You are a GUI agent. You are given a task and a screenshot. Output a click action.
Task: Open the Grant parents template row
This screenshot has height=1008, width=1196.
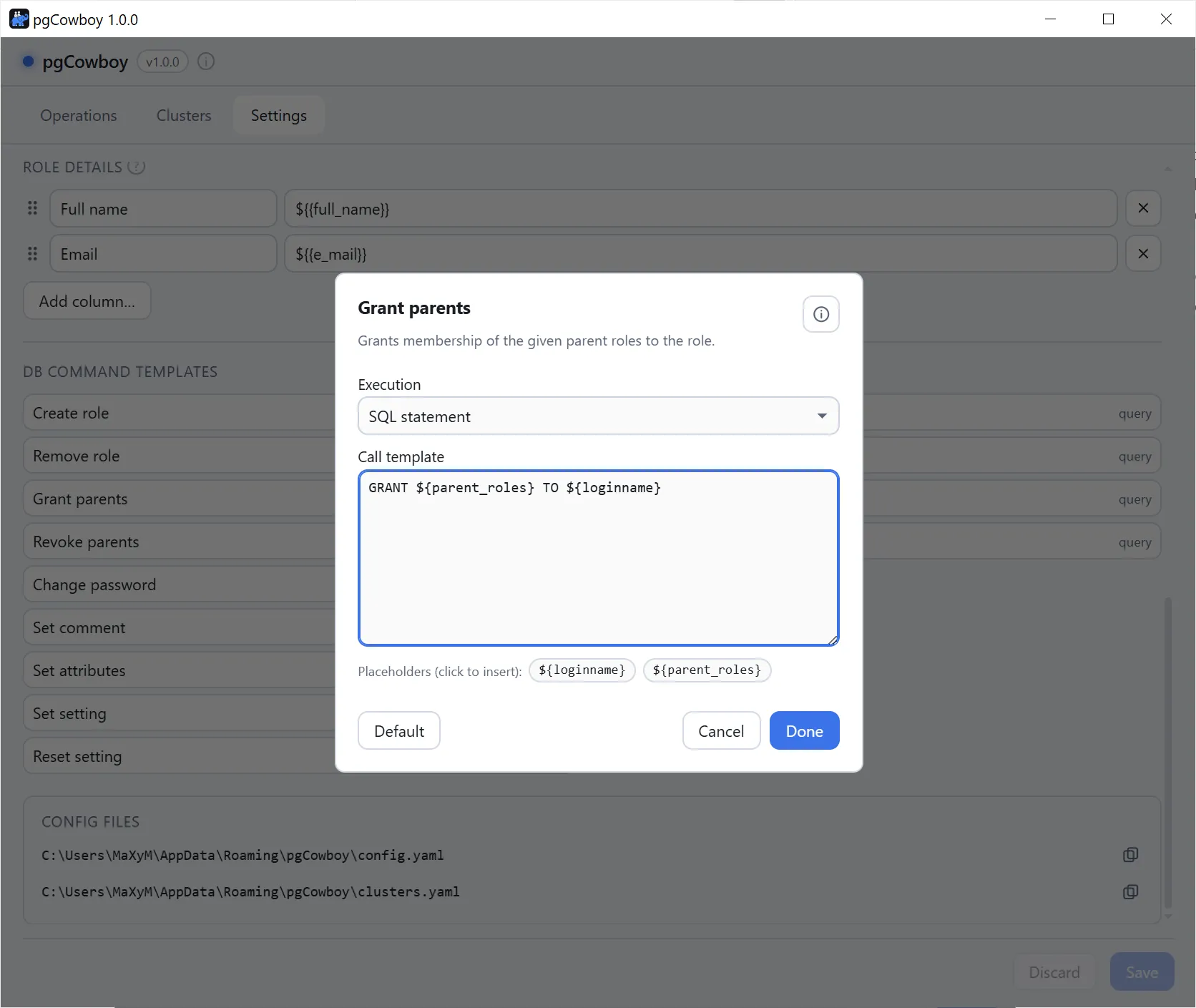click(179, 499)
